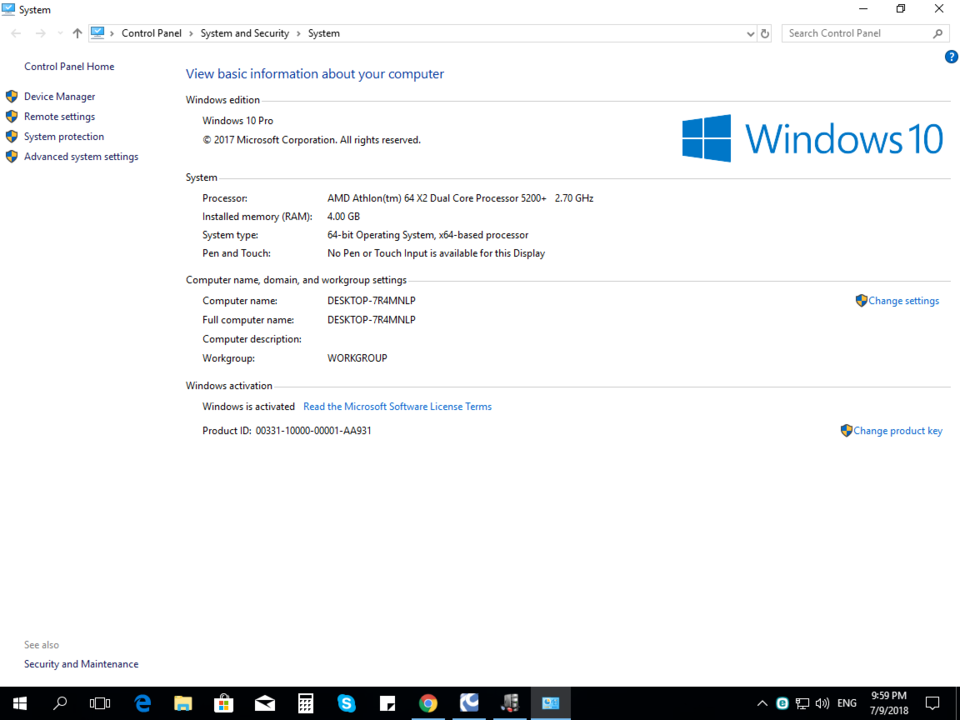
Task: Click the 4.00 GB installed memory value
Action: pos(343,217)
